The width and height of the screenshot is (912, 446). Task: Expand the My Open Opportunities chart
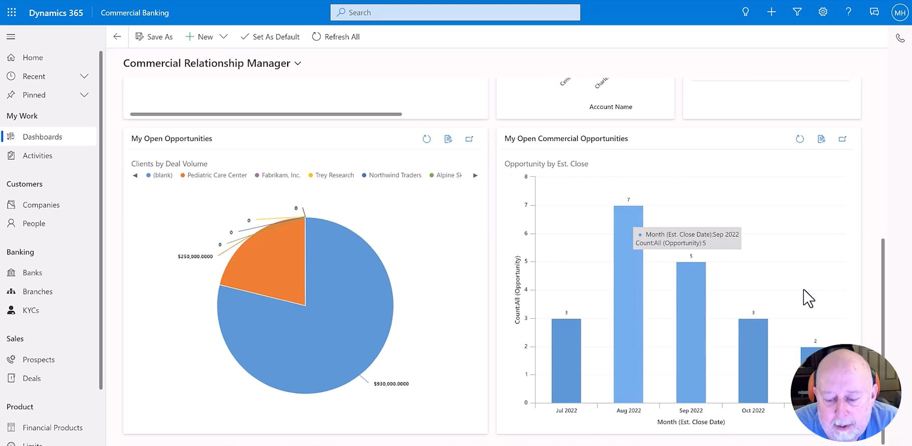(469, 139)
